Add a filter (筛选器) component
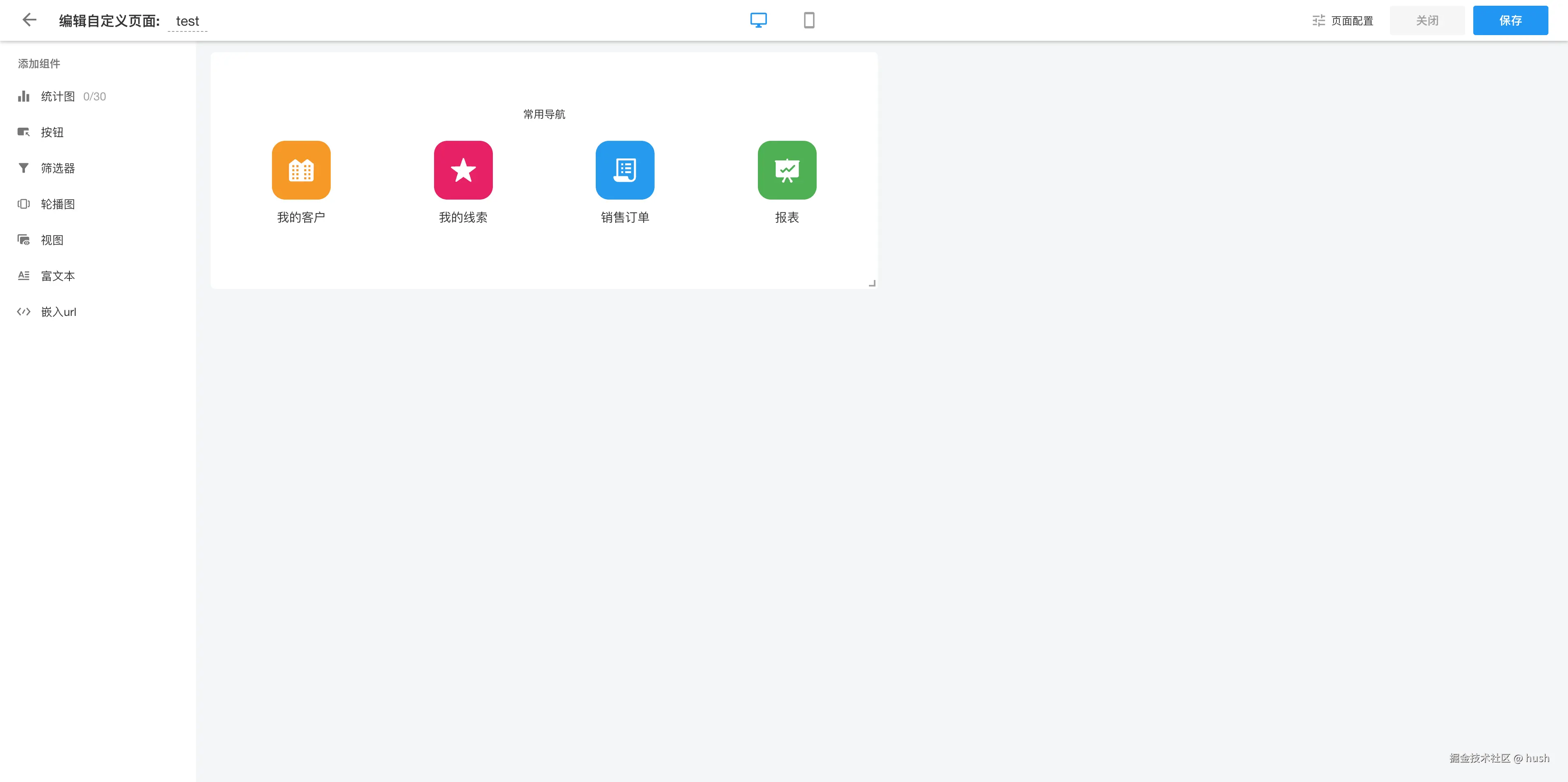1568x782 pixels. tap(57, 168)
